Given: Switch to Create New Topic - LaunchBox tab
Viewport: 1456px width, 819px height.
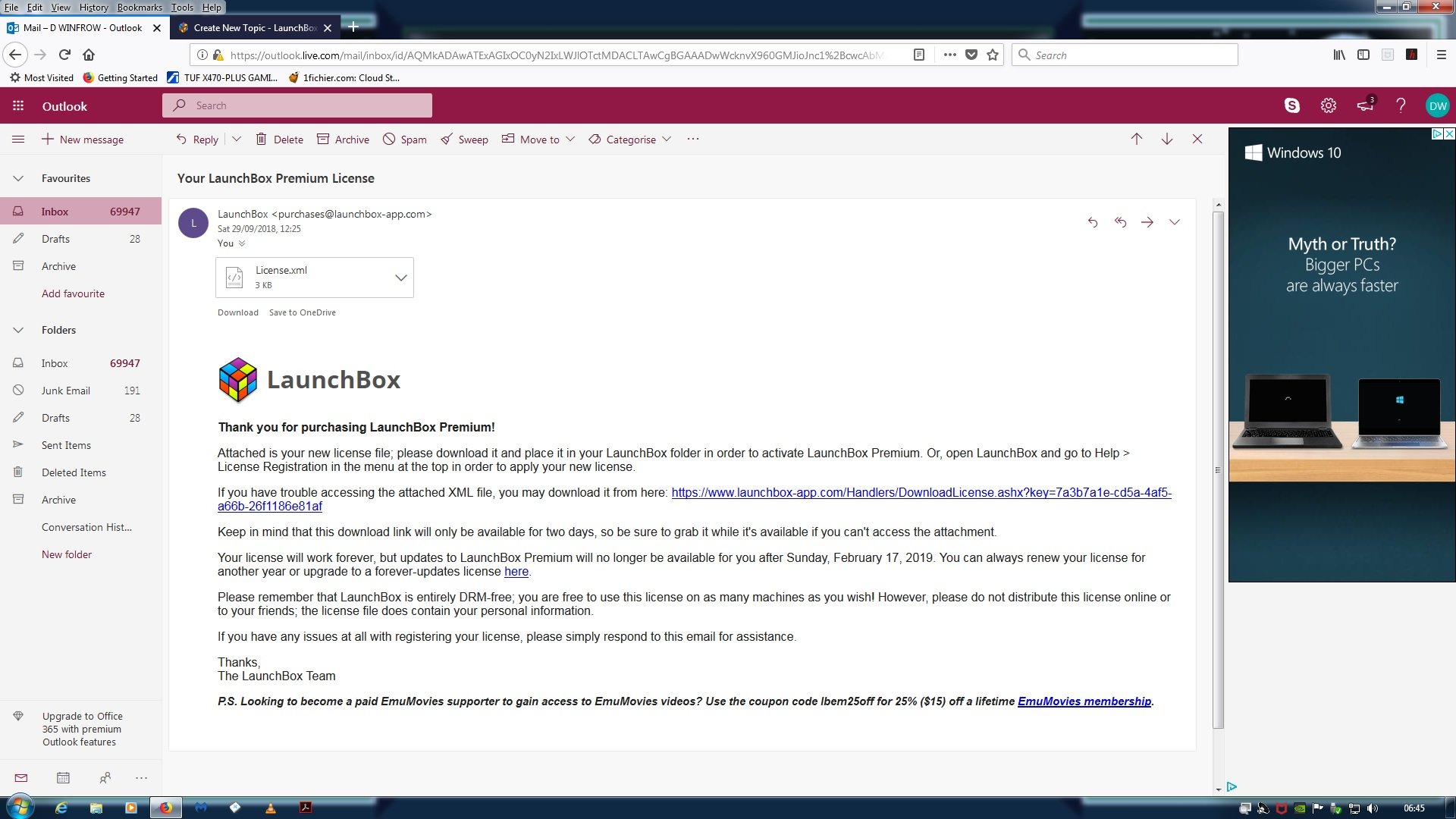Looking at the screenshot, I should coord(256,28).
